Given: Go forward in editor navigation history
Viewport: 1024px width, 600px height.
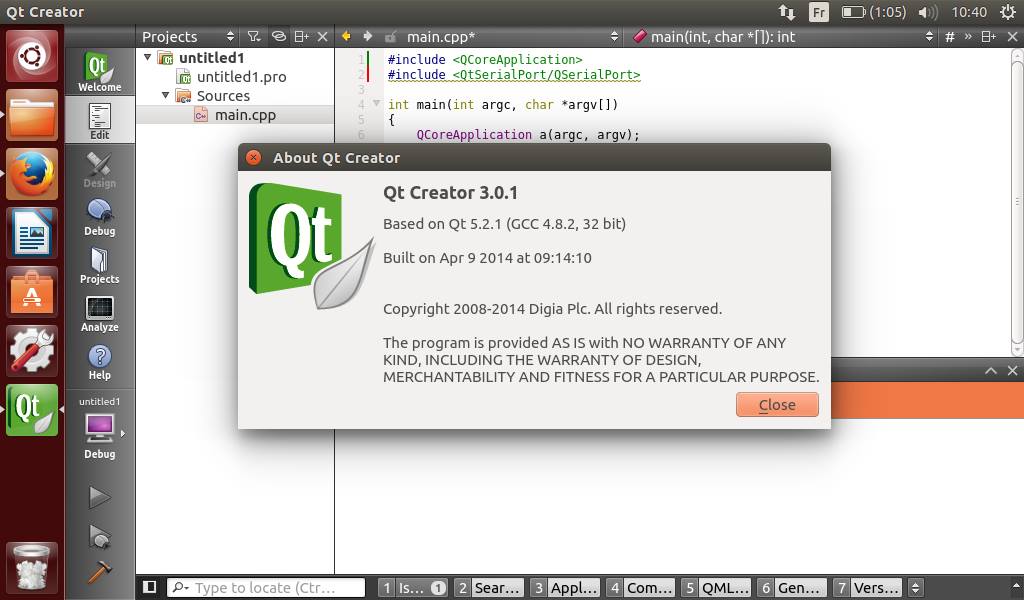Looking at the screenshot, I should [368, 37].
